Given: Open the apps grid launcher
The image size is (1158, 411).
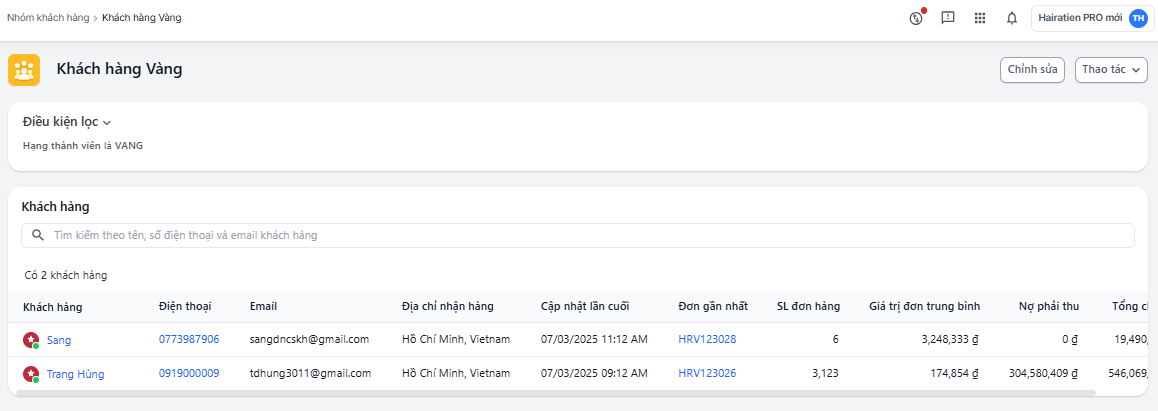Looking at the screenshot, I should click(x=980, y=18).
